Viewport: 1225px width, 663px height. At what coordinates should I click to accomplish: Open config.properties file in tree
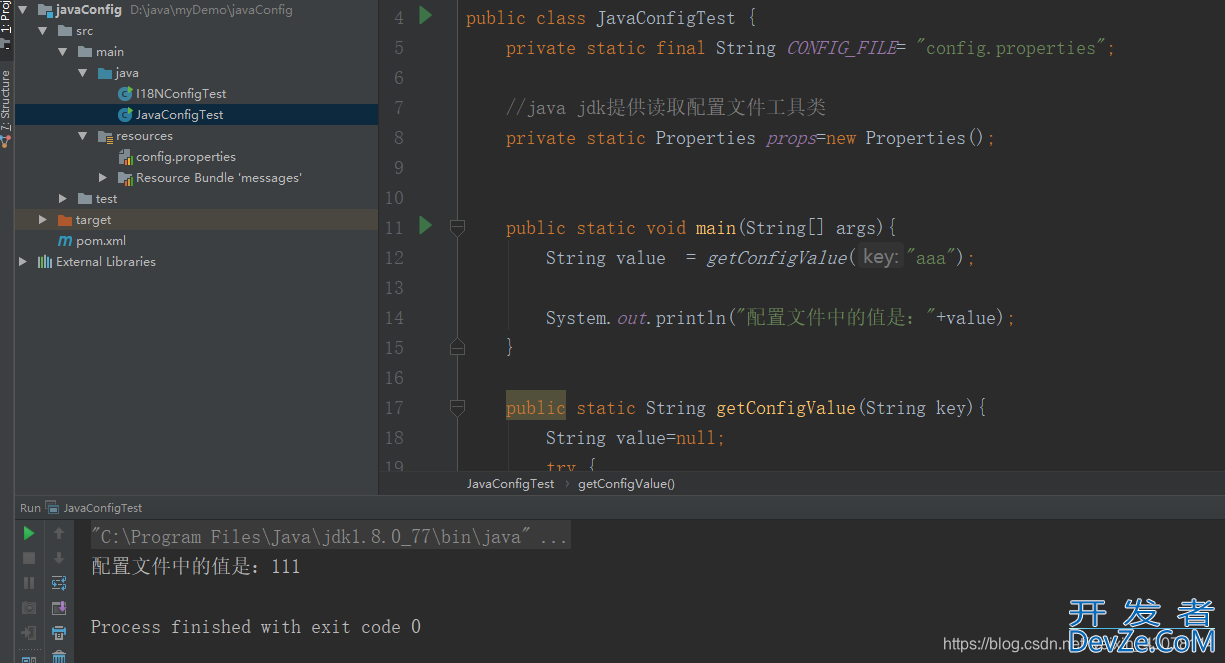pos(186,157)
